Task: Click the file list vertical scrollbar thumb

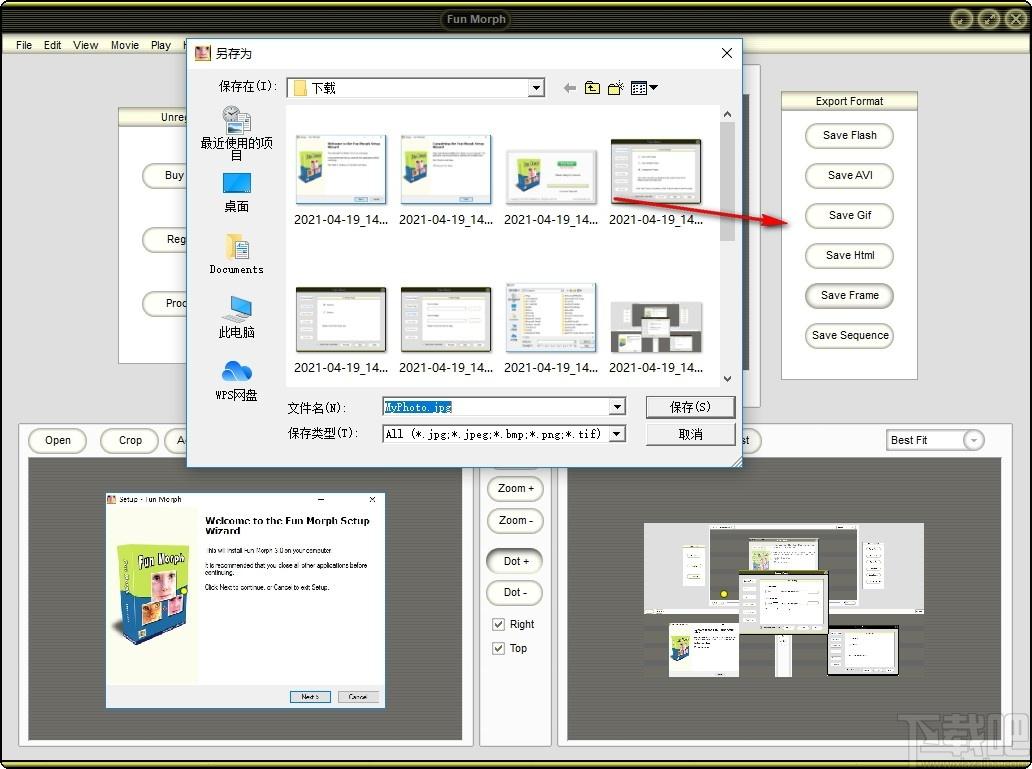Action: (x=727, y=181)
